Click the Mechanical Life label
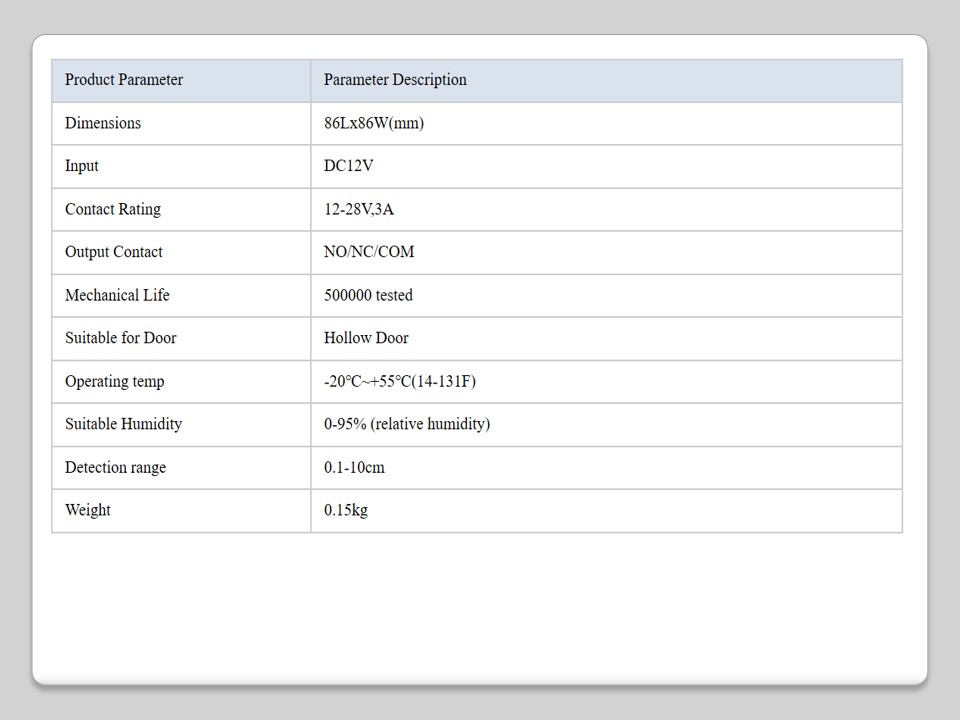 [117, 295]
